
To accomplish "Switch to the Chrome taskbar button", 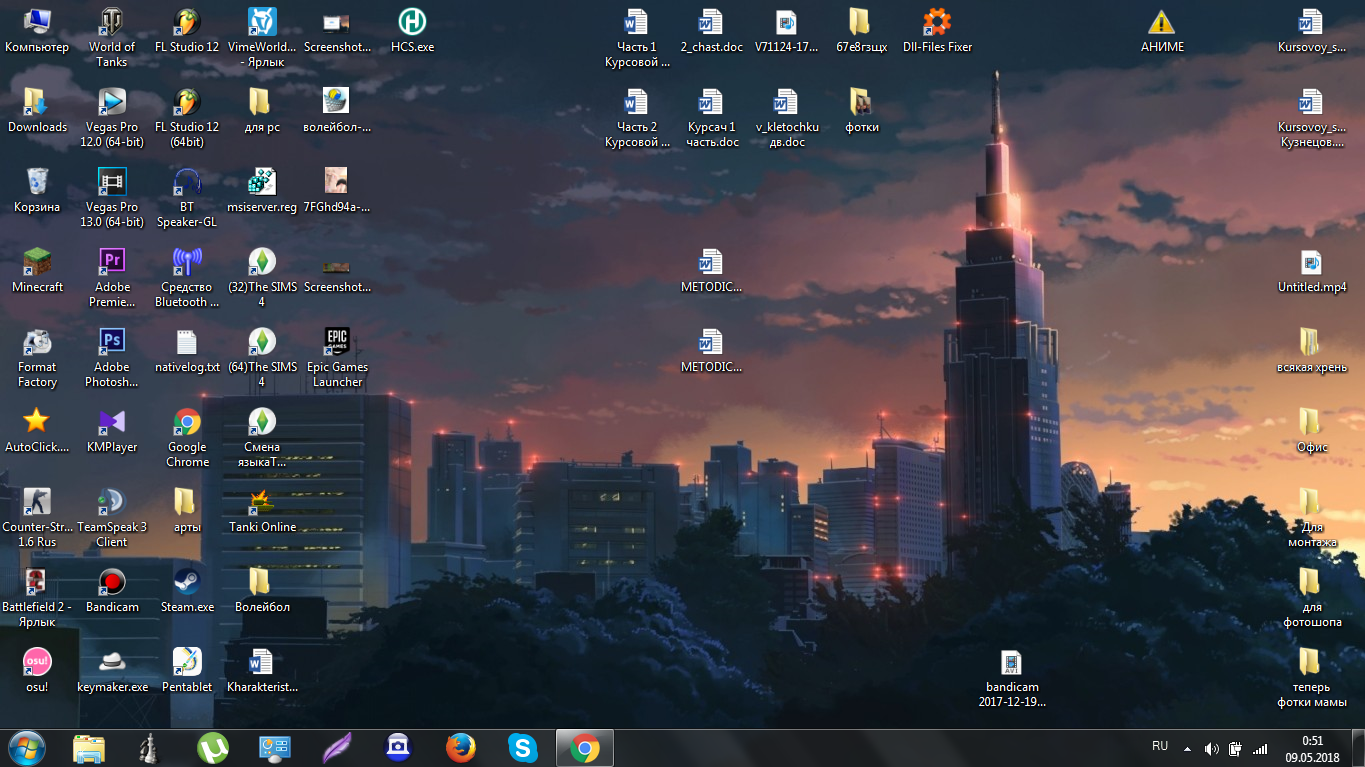I will coord(585,748).
